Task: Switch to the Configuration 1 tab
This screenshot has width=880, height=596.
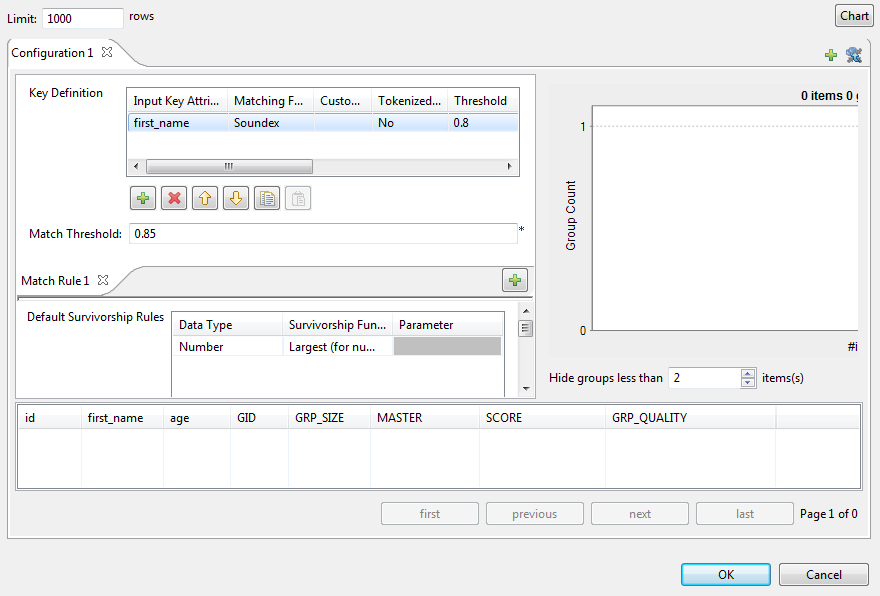Action: coord(51,53)
